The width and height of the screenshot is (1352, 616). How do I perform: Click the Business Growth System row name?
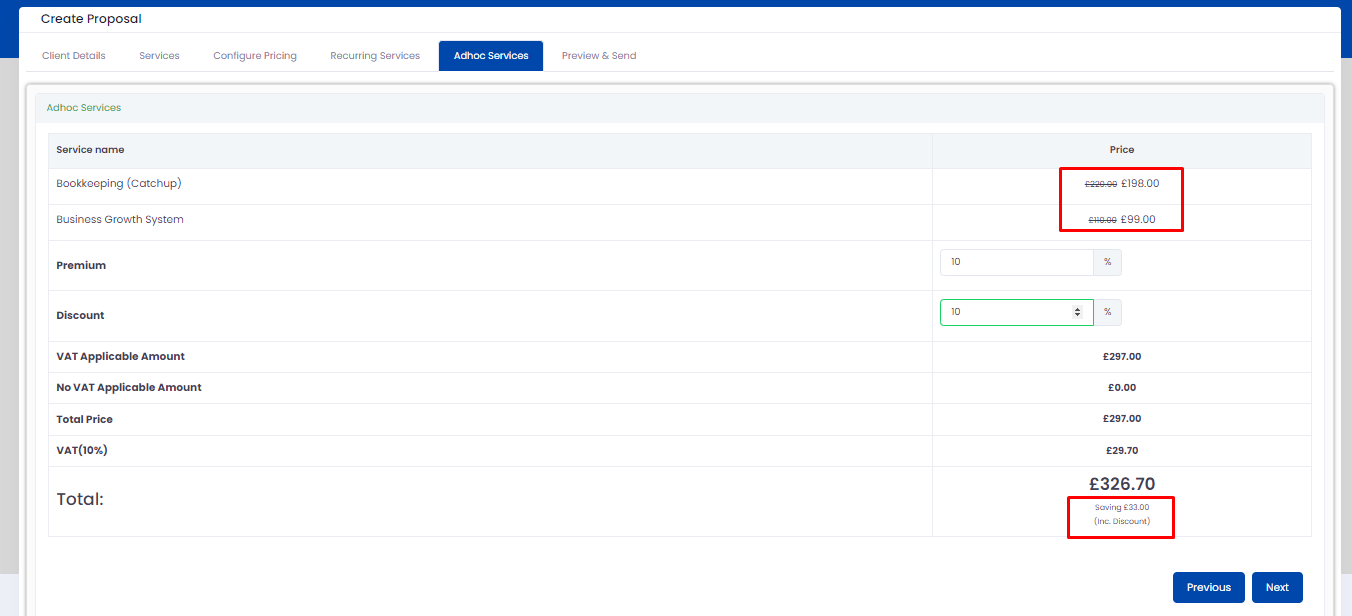(120, 219)
